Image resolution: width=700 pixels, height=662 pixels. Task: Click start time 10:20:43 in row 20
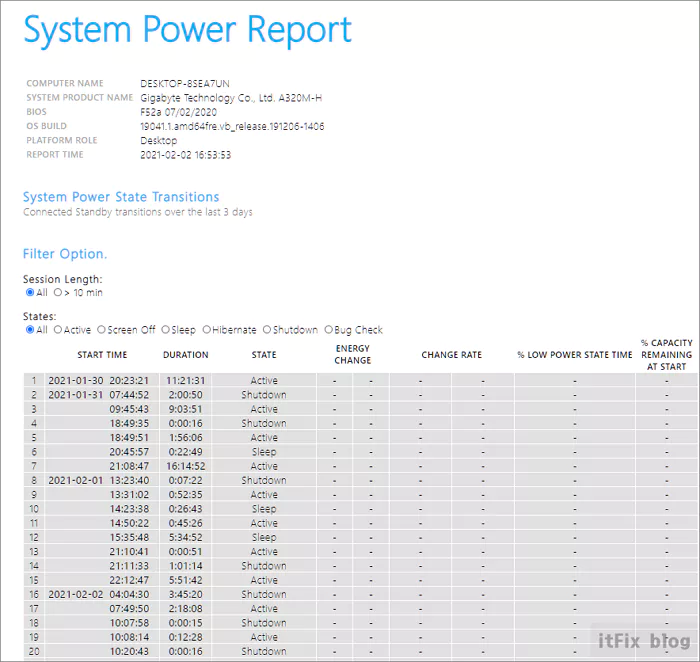point(129,652)
